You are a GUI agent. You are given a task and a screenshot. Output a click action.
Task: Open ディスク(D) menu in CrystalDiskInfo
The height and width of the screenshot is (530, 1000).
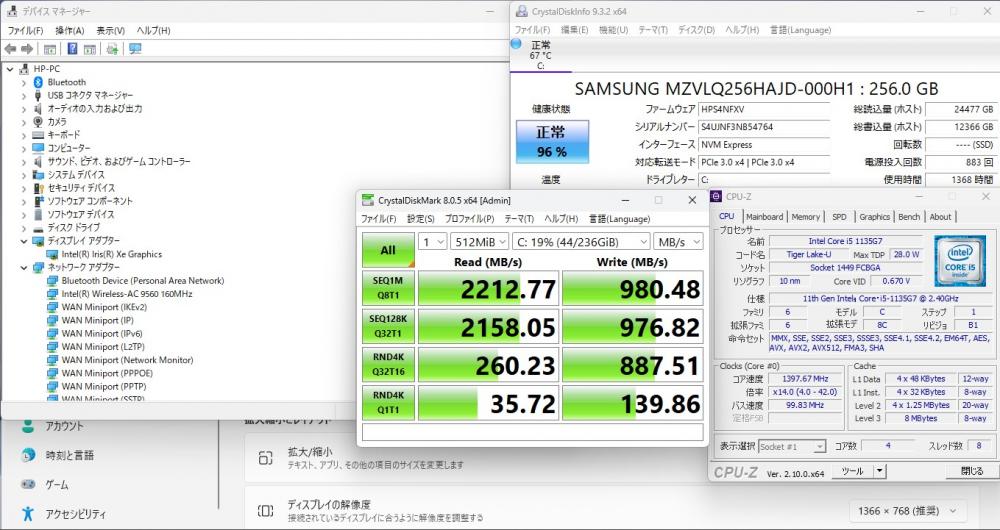coord(696,30)
